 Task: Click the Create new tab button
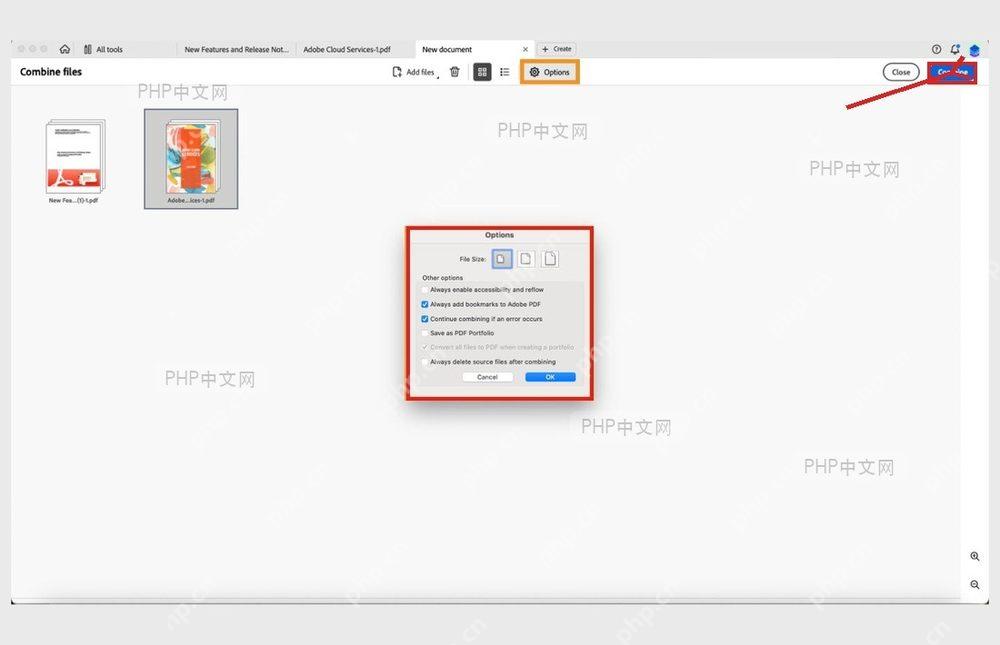pyautogui.click(x=557, y=49)
